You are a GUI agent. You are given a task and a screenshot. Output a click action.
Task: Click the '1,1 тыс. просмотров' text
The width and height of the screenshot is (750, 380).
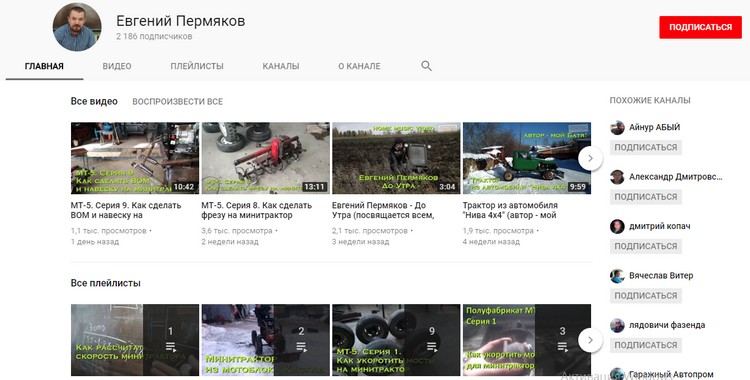coord(109,231)
